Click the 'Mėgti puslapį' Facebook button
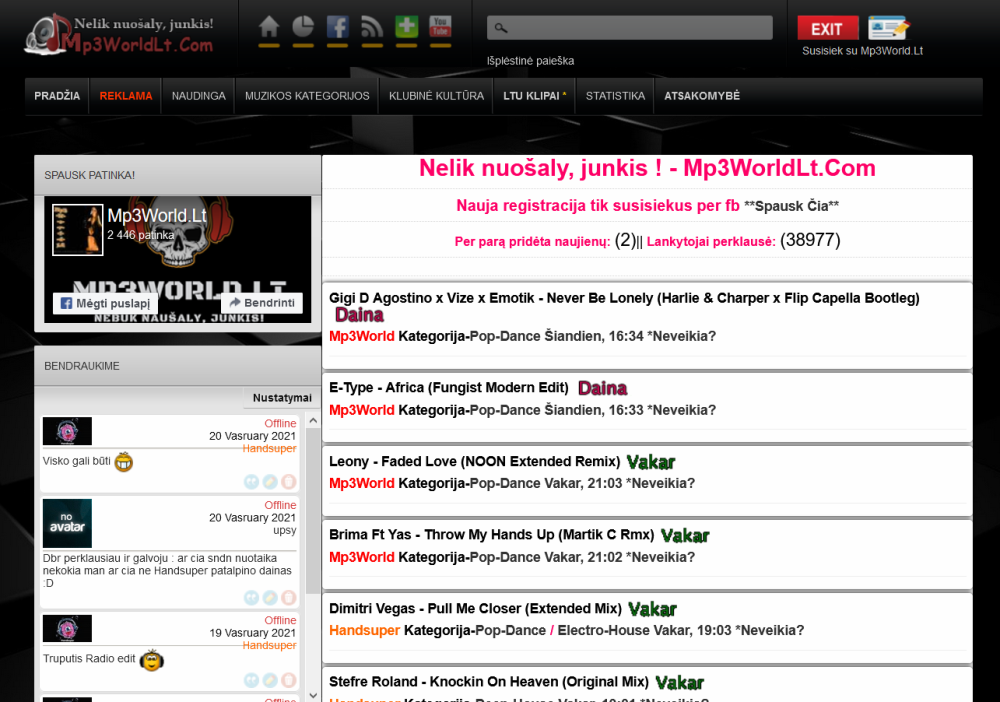The height and width of the screenshot is (702, 1000). (105, 303)
